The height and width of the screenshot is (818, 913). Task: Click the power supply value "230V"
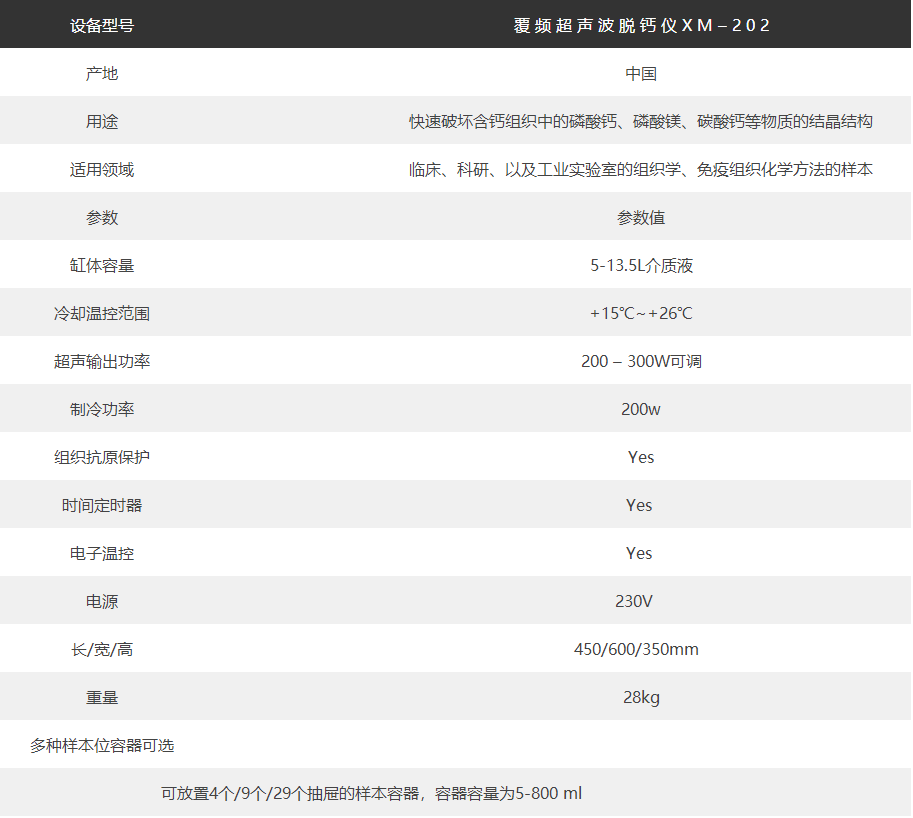point(634,601)
